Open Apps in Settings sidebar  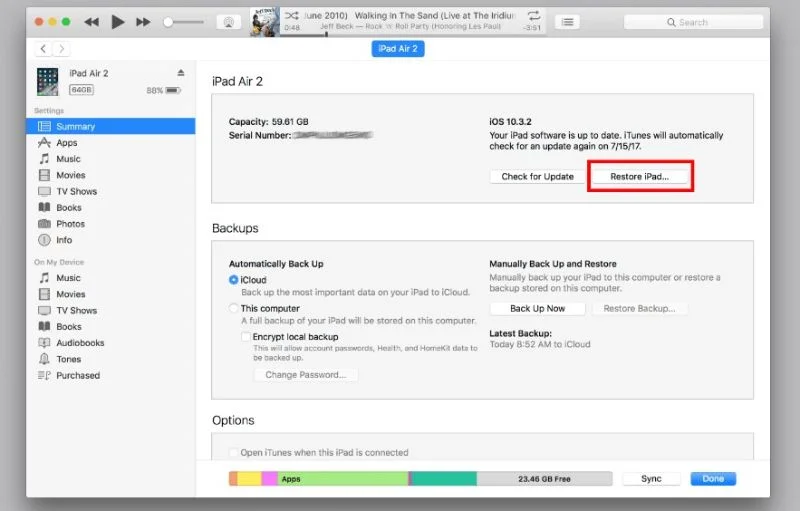click(111, 142)
